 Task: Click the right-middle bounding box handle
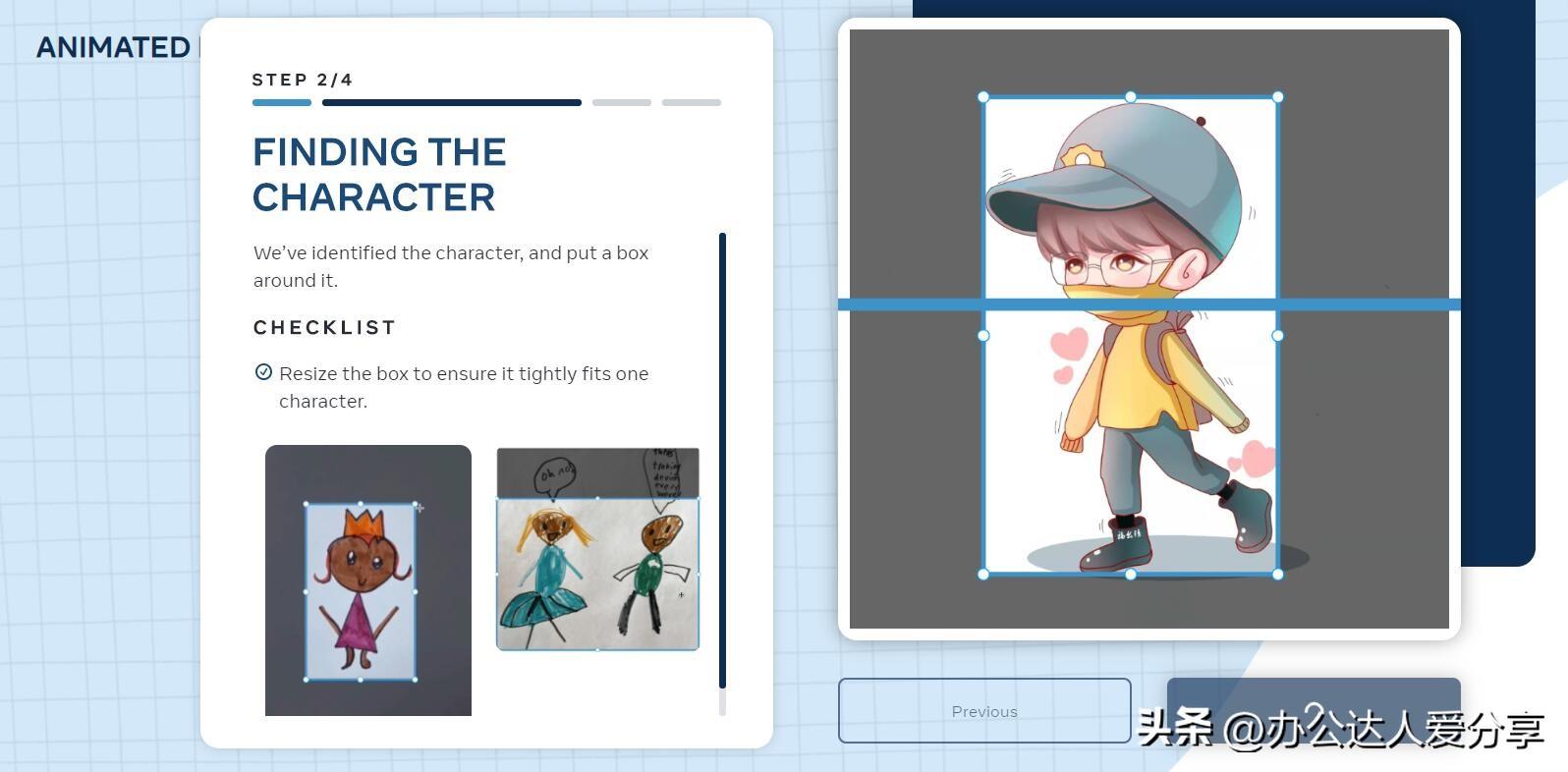1277,336
